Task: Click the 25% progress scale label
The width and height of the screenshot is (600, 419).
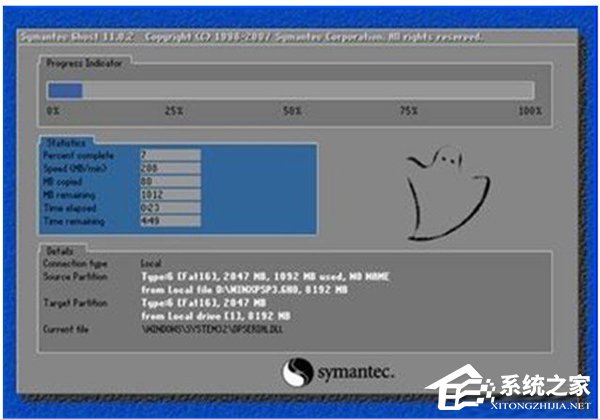Action: coord(174,111)
